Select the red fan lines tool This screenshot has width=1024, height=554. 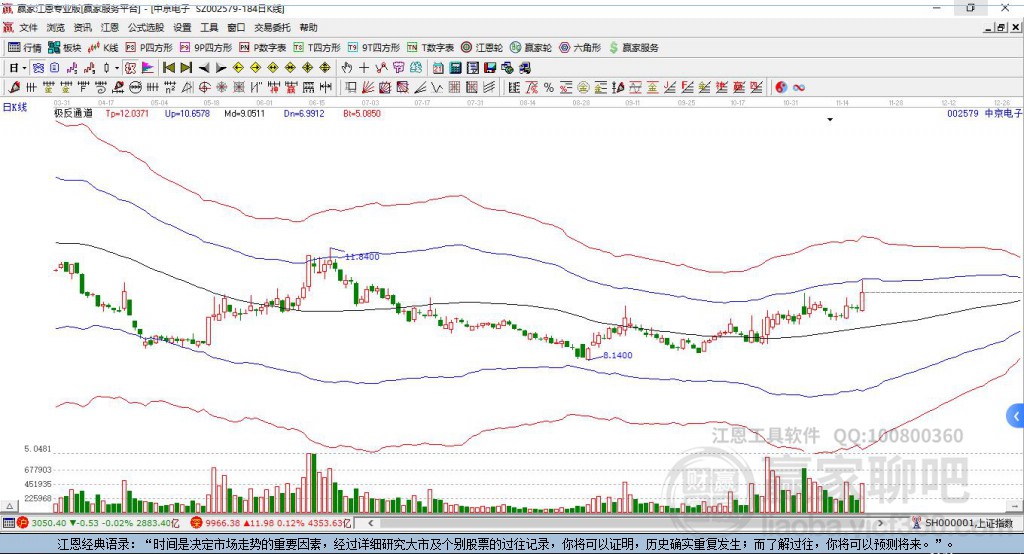click(x=368, y=87)
